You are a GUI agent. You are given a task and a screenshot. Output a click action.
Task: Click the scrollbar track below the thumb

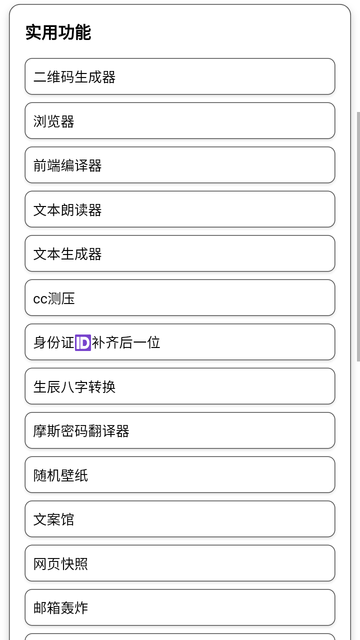[x=358, y=500]
